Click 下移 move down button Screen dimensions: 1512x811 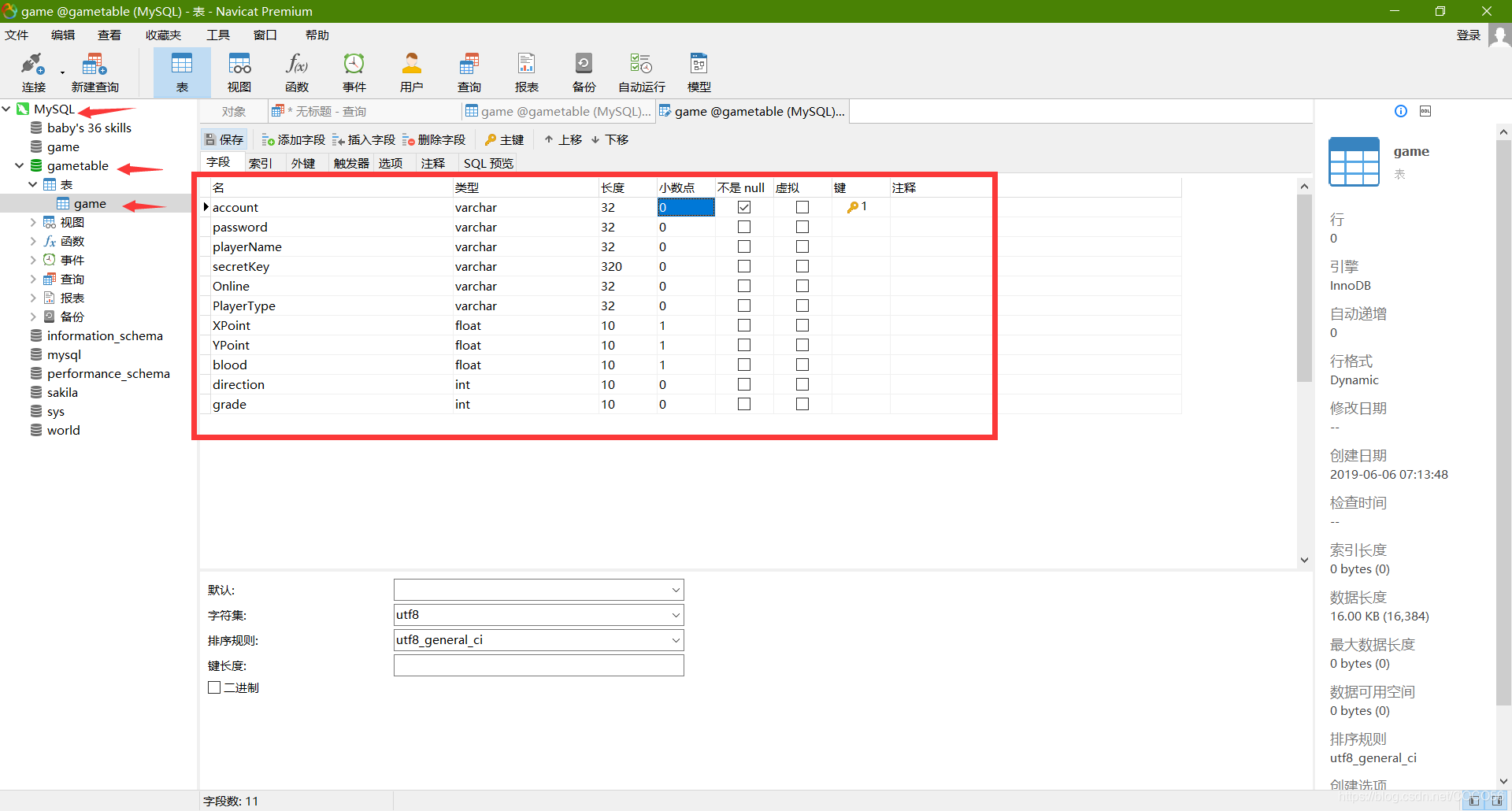click(610, 139)
